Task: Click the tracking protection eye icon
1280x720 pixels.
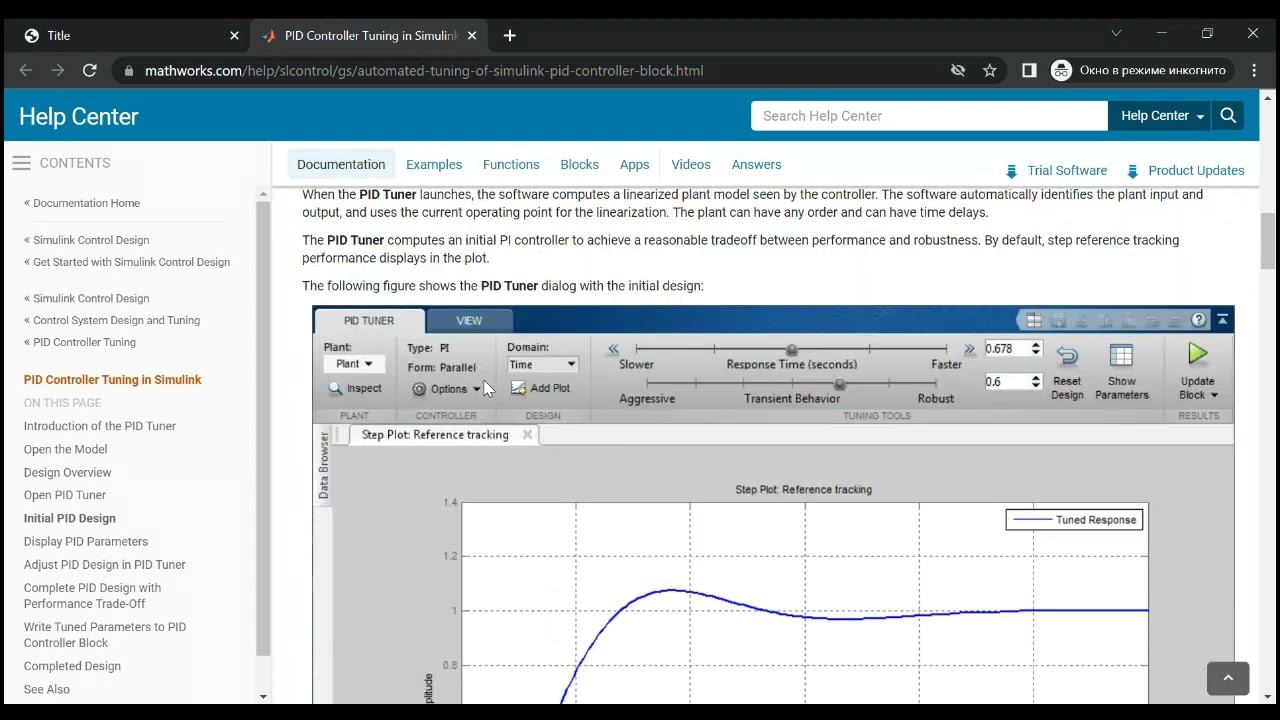Action: 958,70
